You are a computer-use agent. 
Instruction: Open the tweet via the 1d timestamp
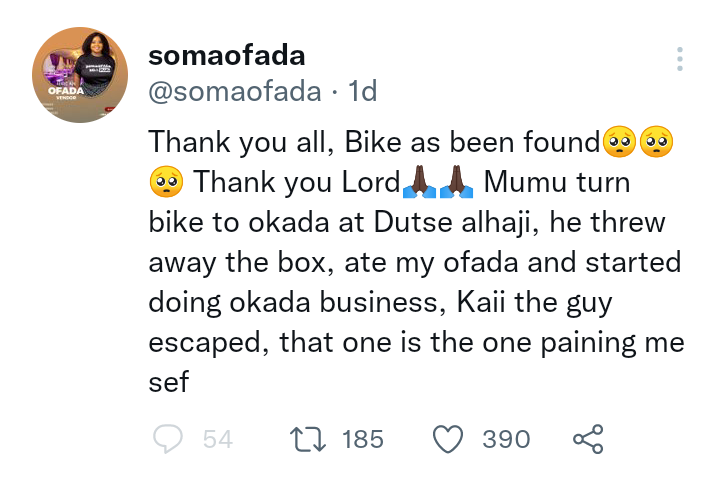pos(361,92)
